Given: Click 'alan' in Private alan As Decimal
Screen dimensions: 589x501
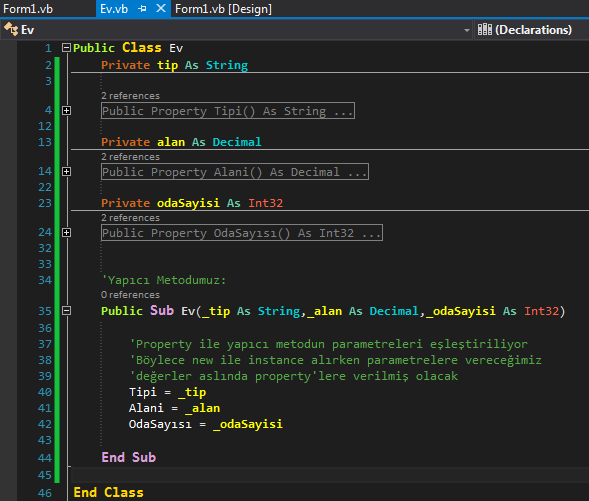Looking at the screenshot, I should coord(171,142).
